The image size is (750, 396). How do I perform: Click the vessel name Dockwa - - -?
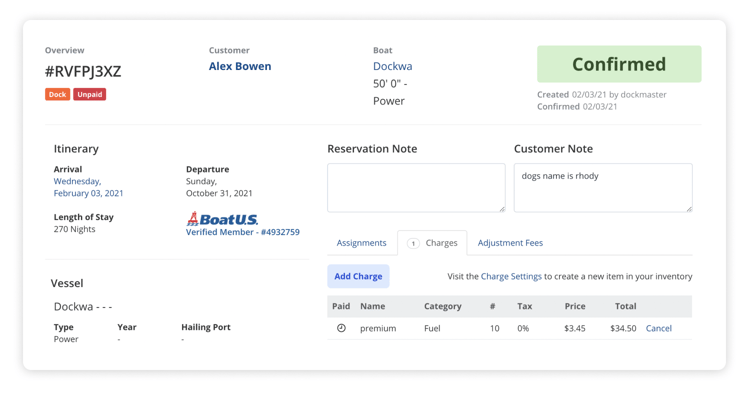coord(83,307)
